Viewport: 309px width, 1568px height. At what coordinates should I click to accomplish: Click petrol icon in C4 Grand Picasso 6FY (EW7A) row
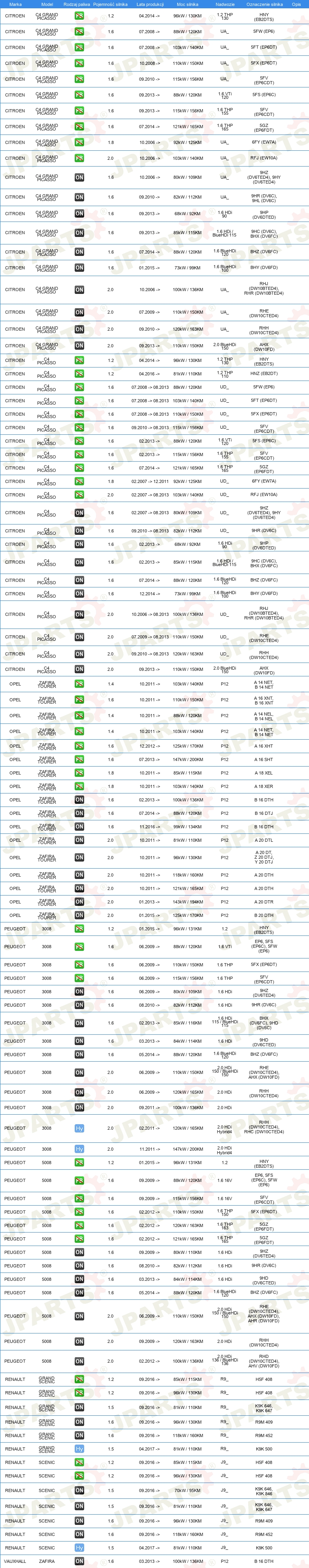point(79,142)
